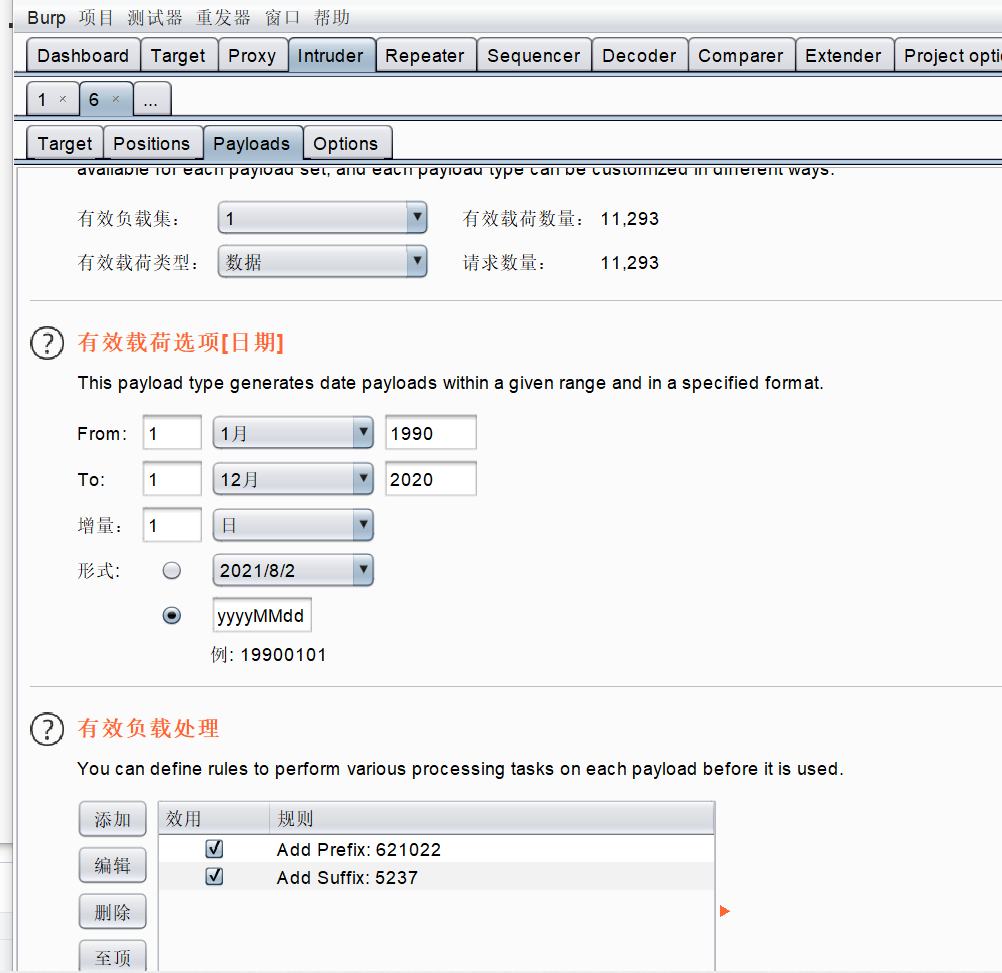Toggle the Add Prefix 621022 rule checkbox

214,849
